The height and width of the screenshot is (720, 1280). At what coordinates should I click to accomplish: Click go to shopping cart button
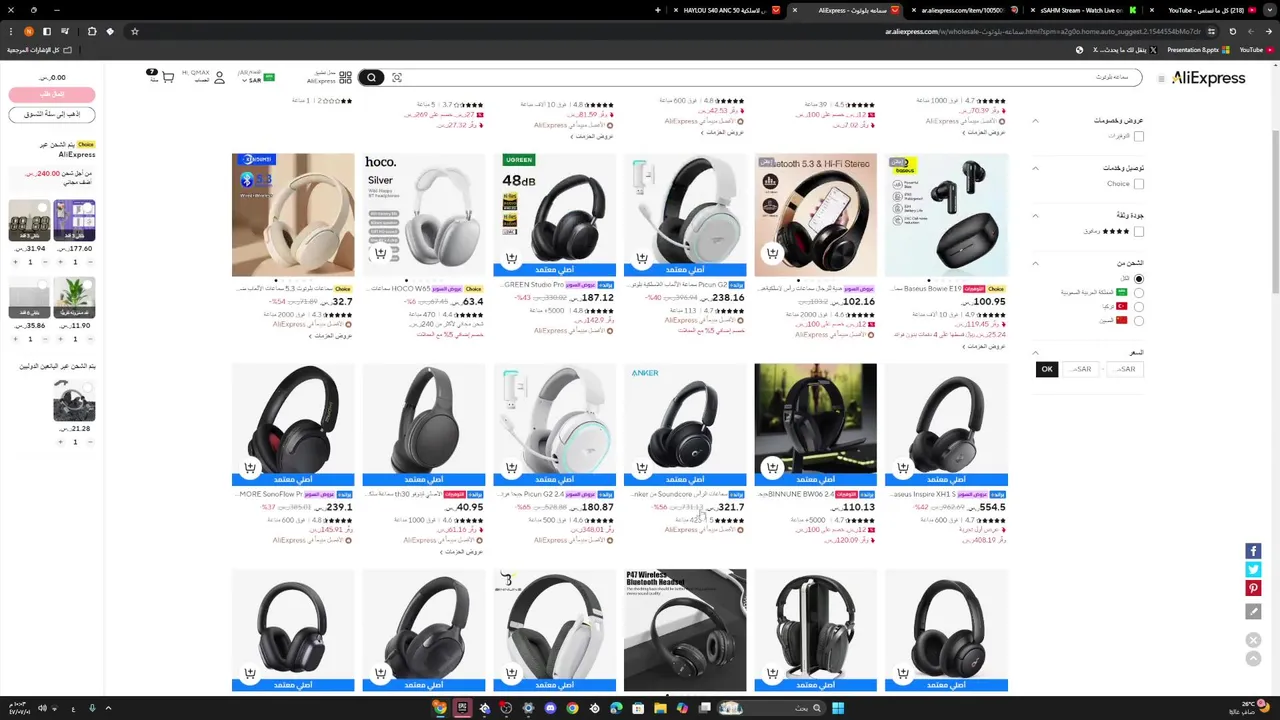pyautogui.click(x=52, y=115)
